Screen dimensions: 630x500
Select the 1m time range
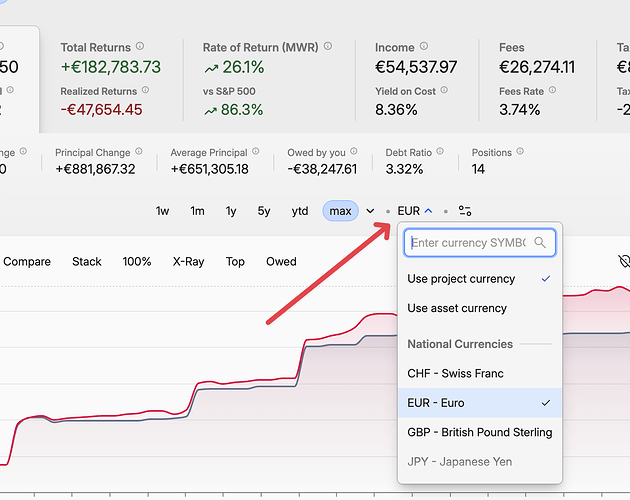197,211
